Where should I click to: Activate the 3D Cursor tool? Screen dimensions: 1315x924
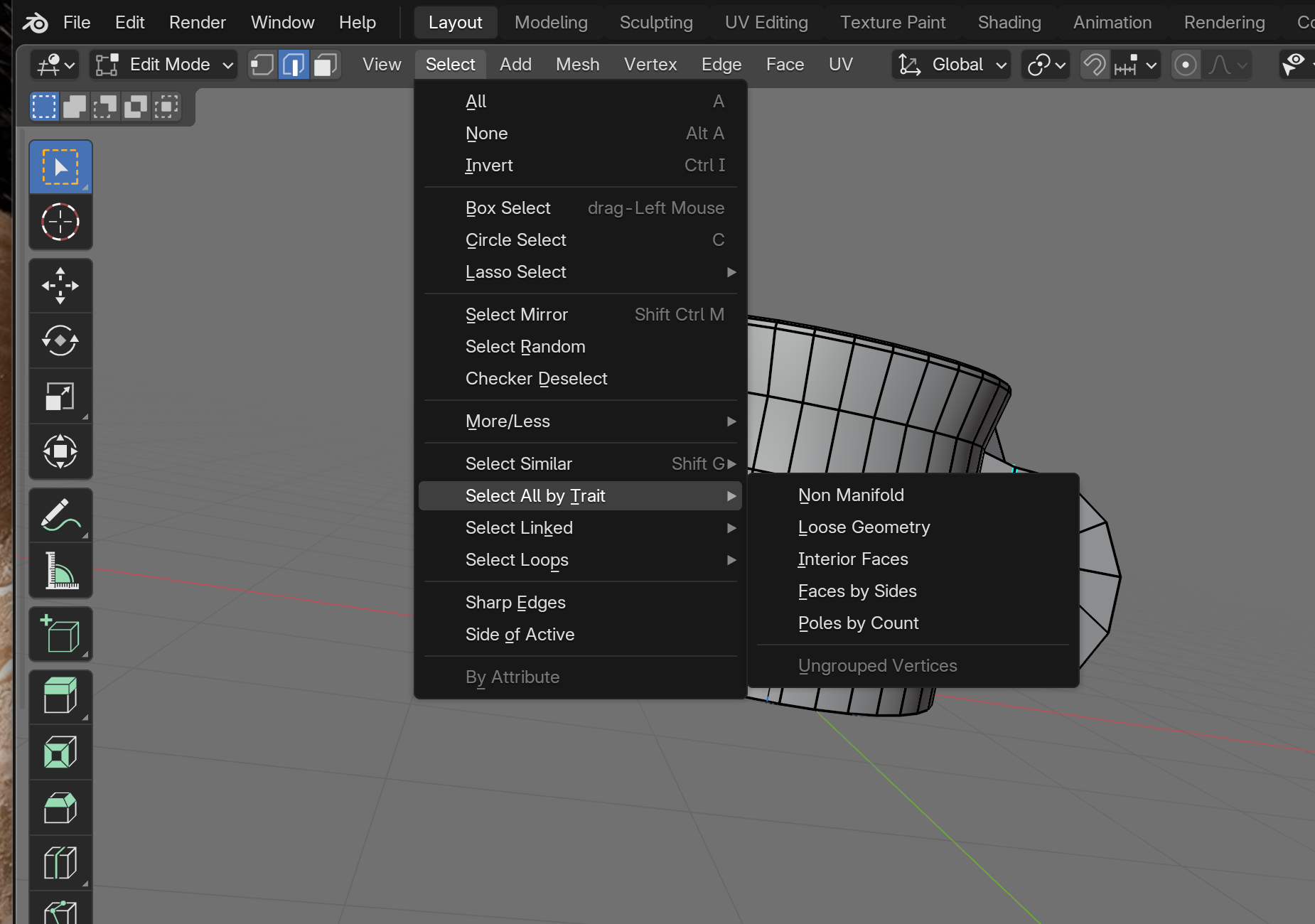[x=60, y=222]
